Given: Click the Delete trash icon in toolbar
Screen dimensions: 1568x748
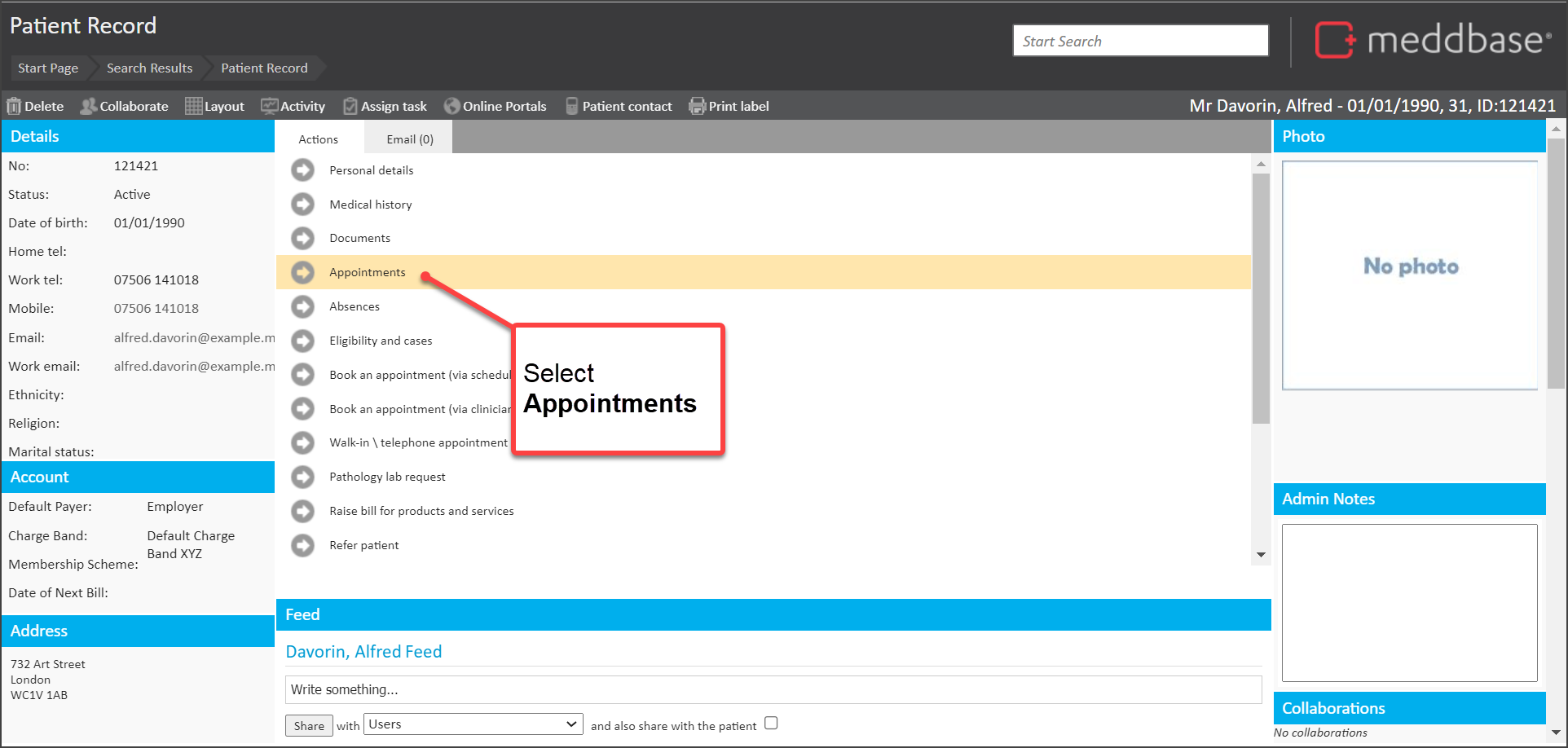Looking at the screenshot, I should click(14, 107).
